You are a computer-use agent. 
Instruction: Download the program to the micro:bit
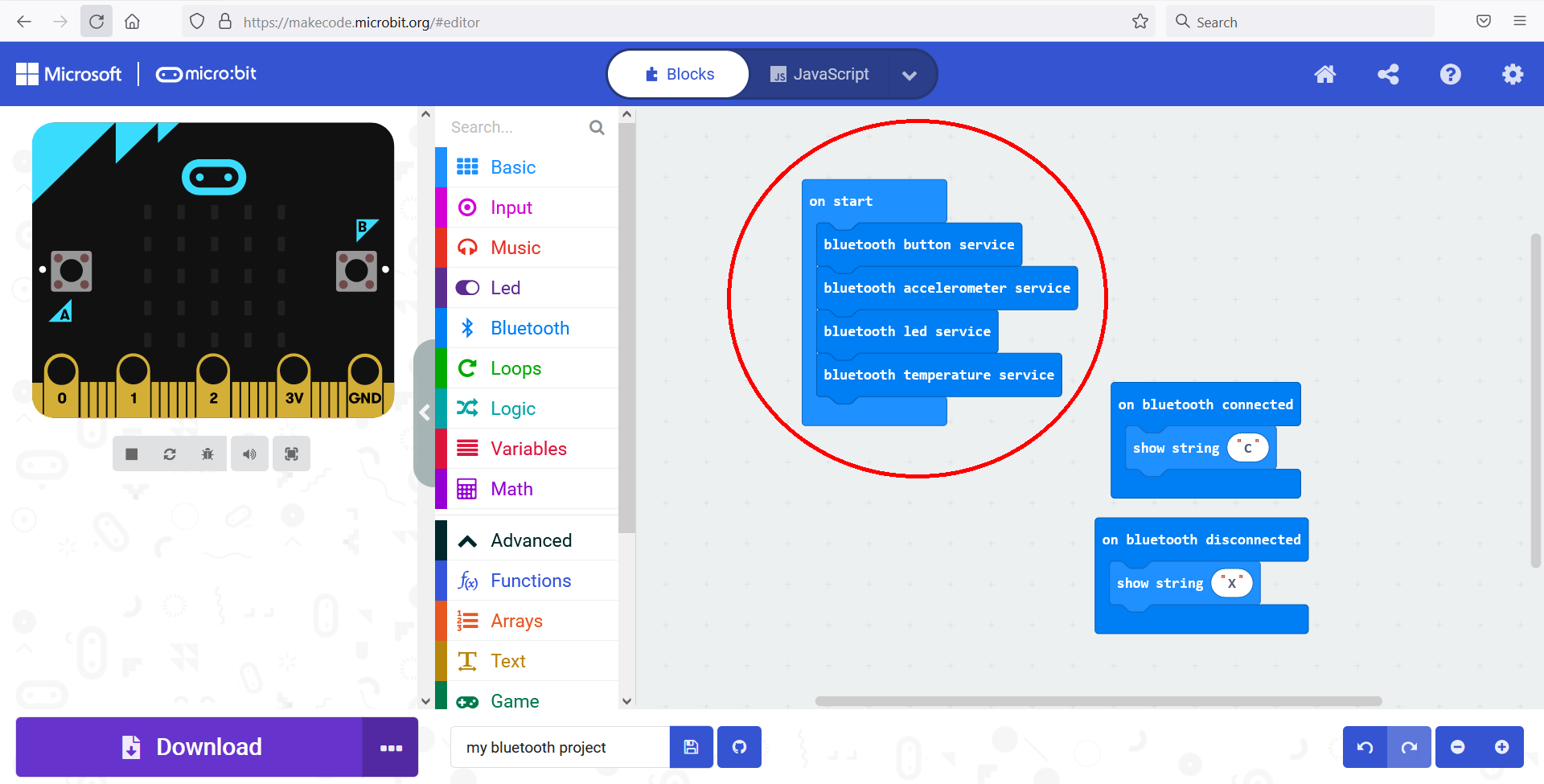point(189,747)
